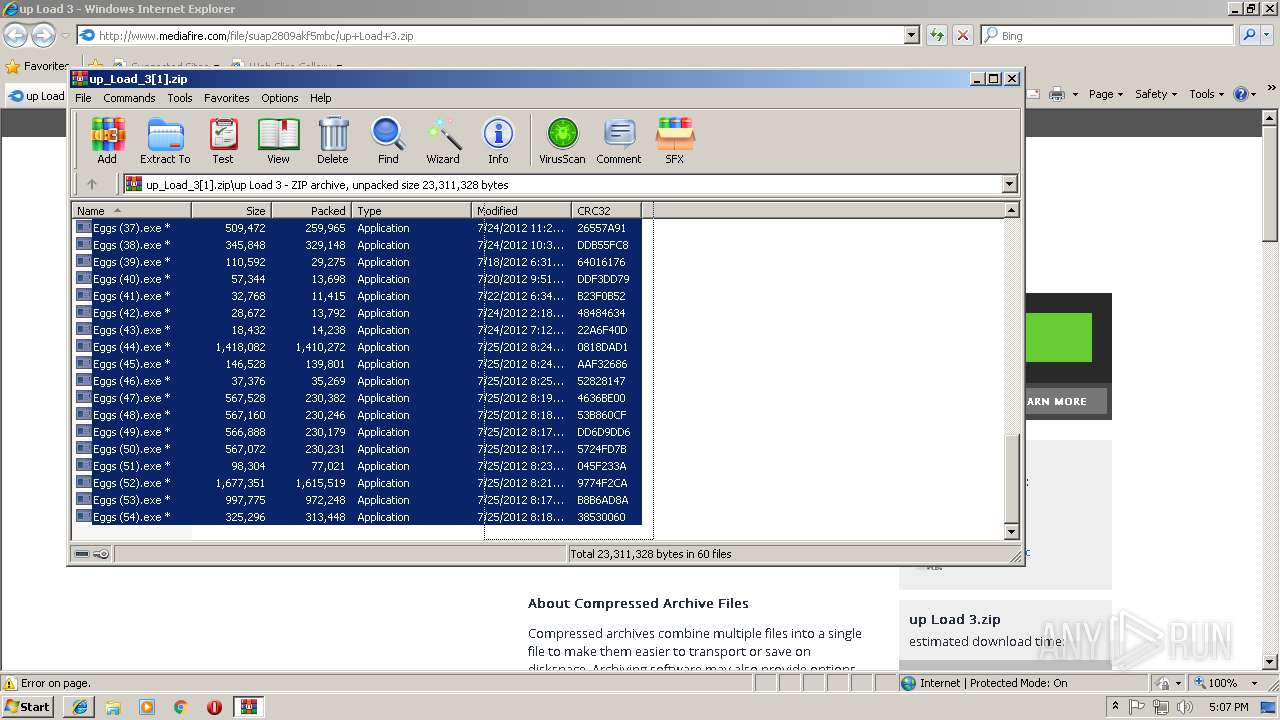Click the Bing search magnifier button
Viewport: 1280px width, 720px height.
(x=1249, y=35)
